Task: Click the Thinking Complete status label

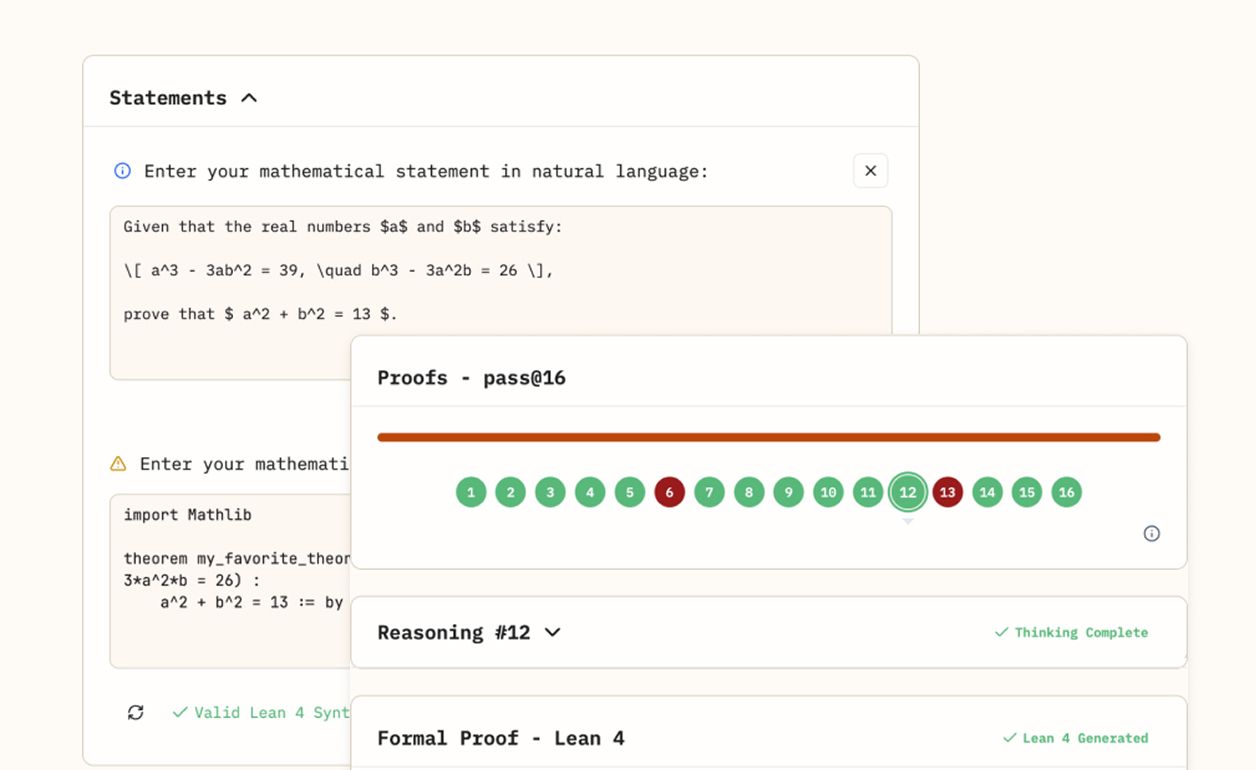Action: tap(1071, 632)
